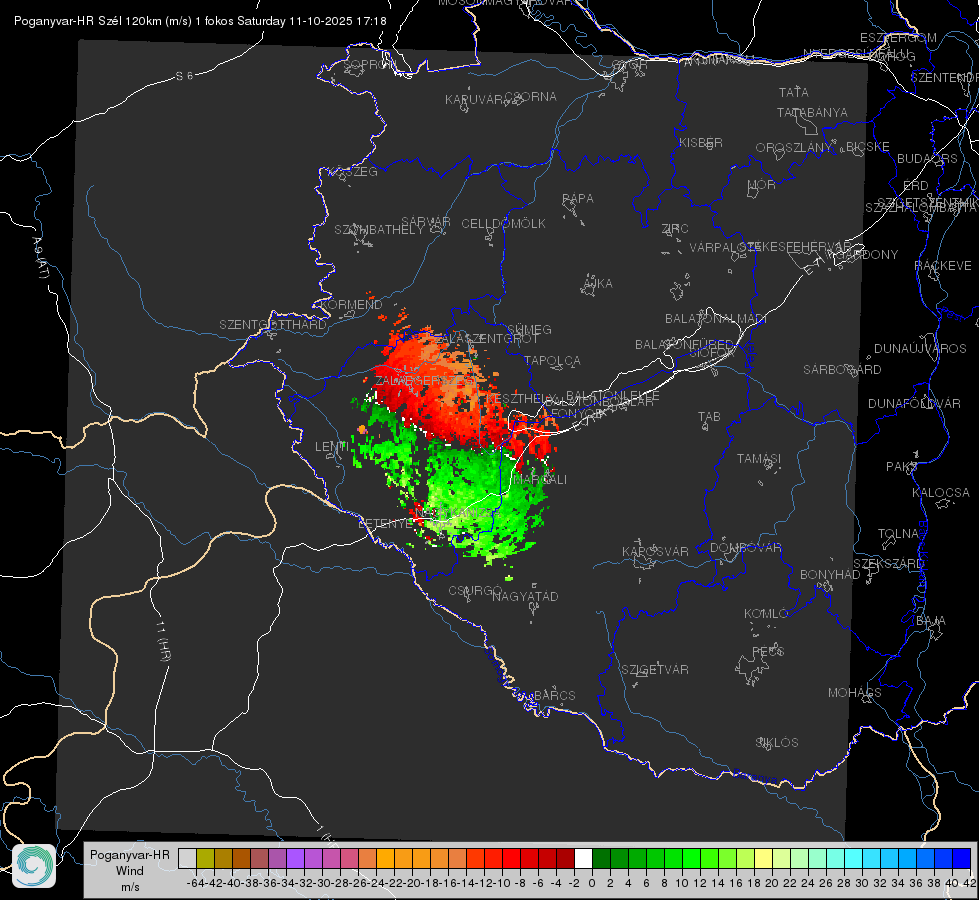Click the KAPUVÁR city label
This screenshot has width=979, height=900.
click(x=475, y=100)
